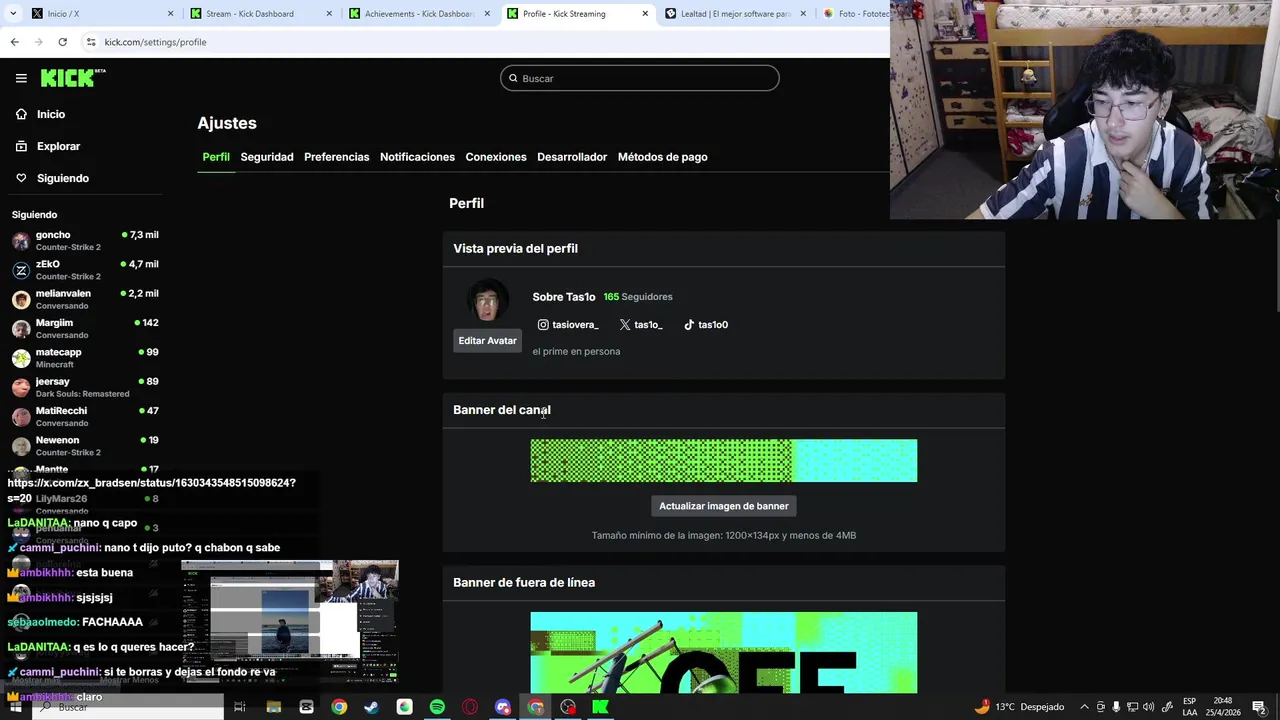Viewport: 1280px width, 720px height.
Task: Click the ESP LAA language indicator
Action: (x=1189, y=707)
